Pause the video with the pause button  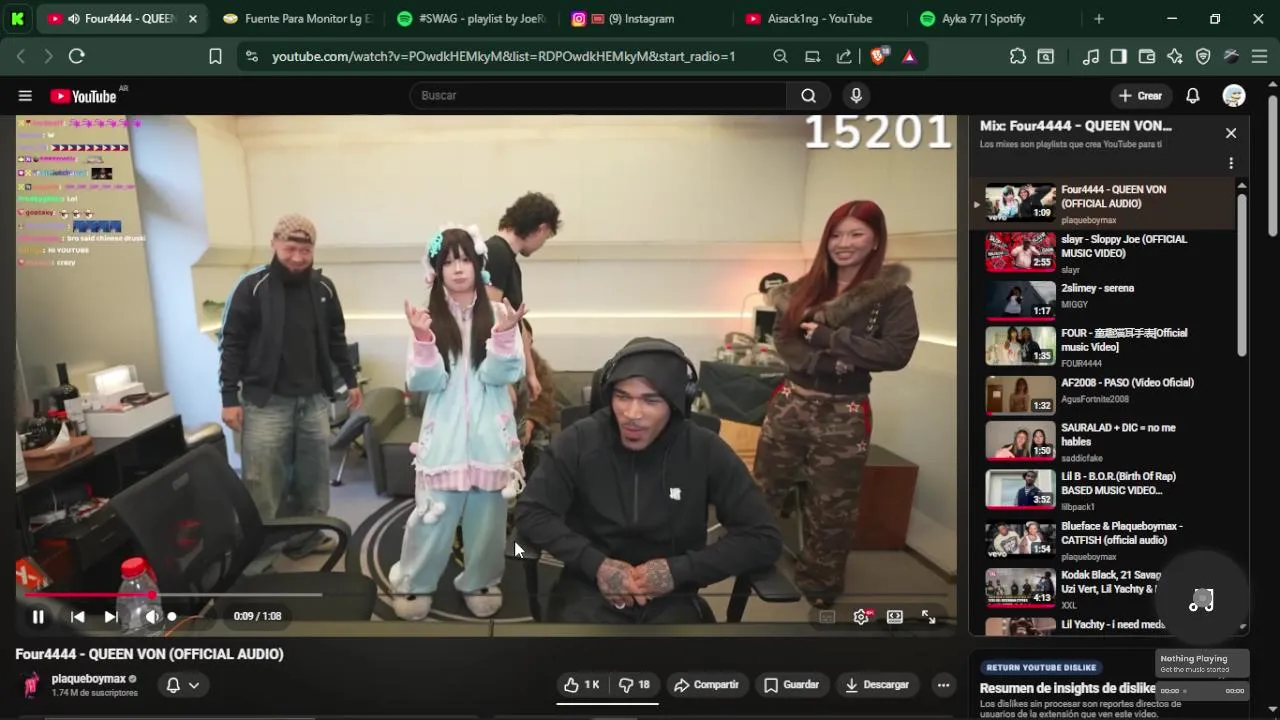(x=38, y=617)
